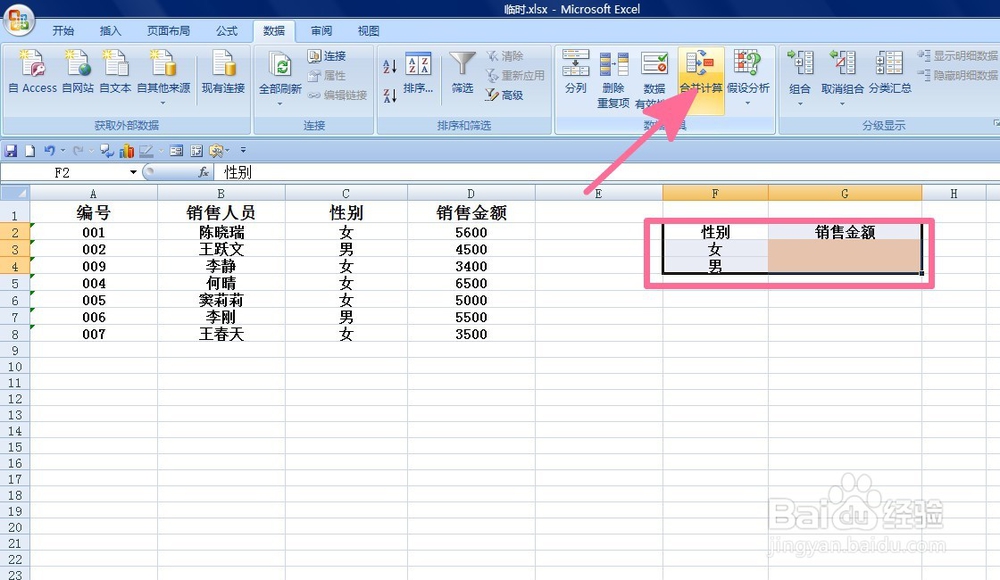Select the 编号 header cell
Viewport: 1000px width, 580px height.
[x=94, y=213]
